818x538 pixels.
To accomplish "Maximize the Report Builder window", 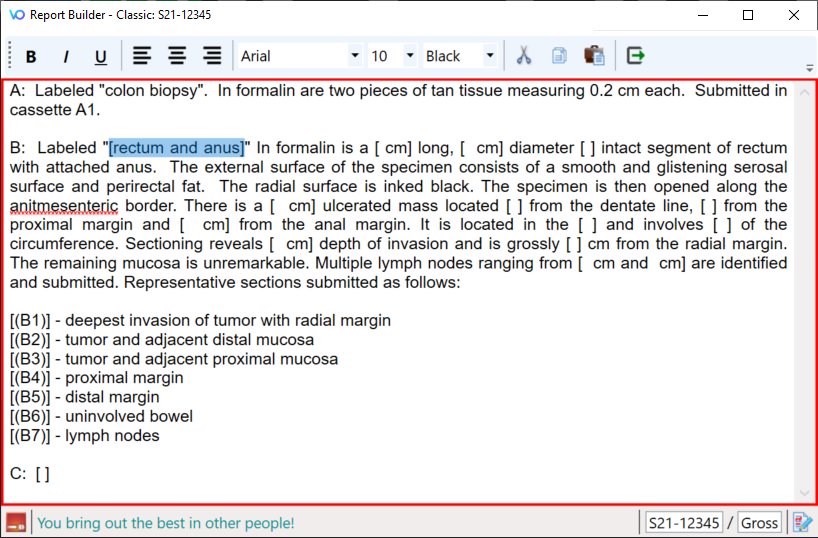I will click(x=748, y=15).
